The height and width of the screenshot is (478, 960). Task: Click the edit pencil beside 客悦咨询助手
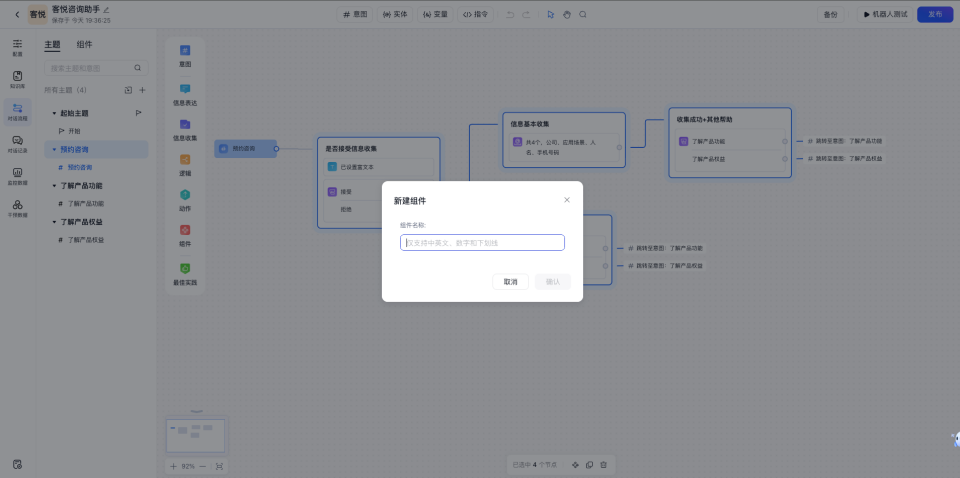[x=107, y=9]
